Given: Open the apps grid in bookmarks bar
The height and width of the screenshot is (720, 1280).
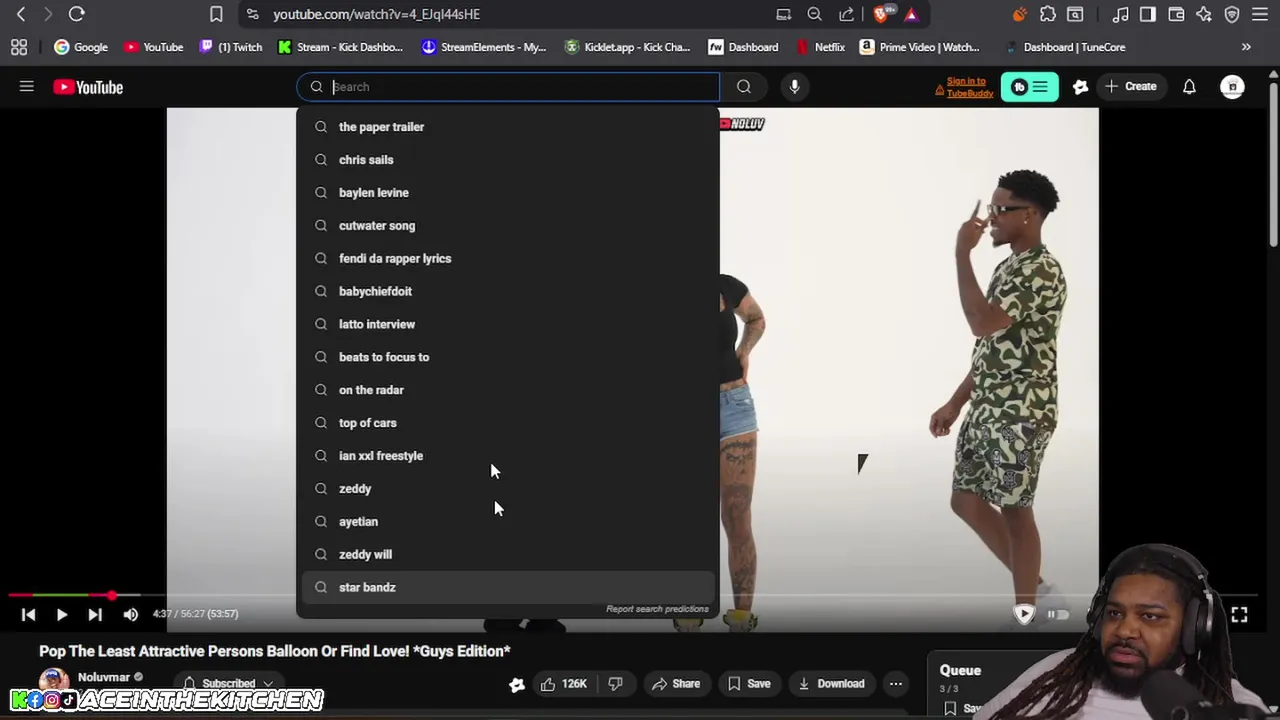Looking at the screenshot, I should (19, 47).
